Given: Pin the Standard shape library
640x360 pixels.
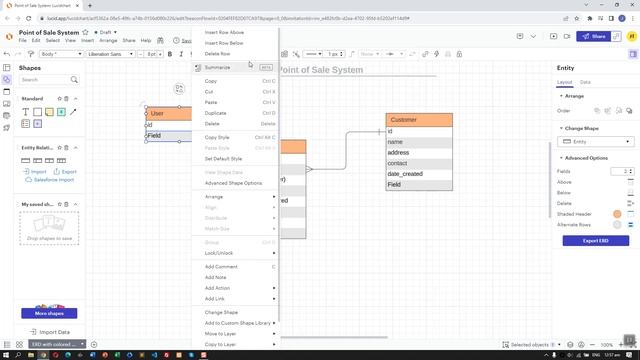Looking at the screenshot, I should pyautogui.click(x=60, y=99).
